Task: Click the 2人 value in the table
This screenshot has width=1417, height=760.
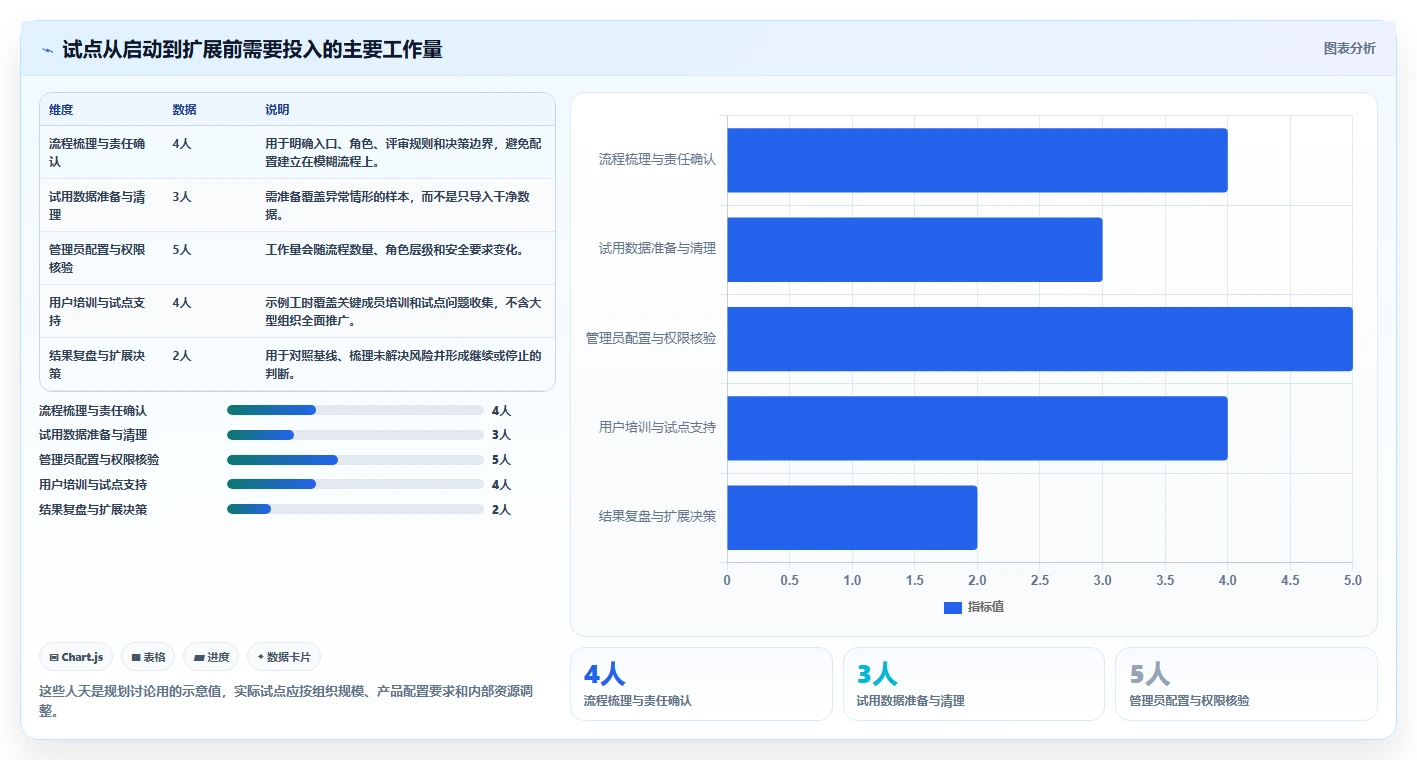Action: point(181,355)
